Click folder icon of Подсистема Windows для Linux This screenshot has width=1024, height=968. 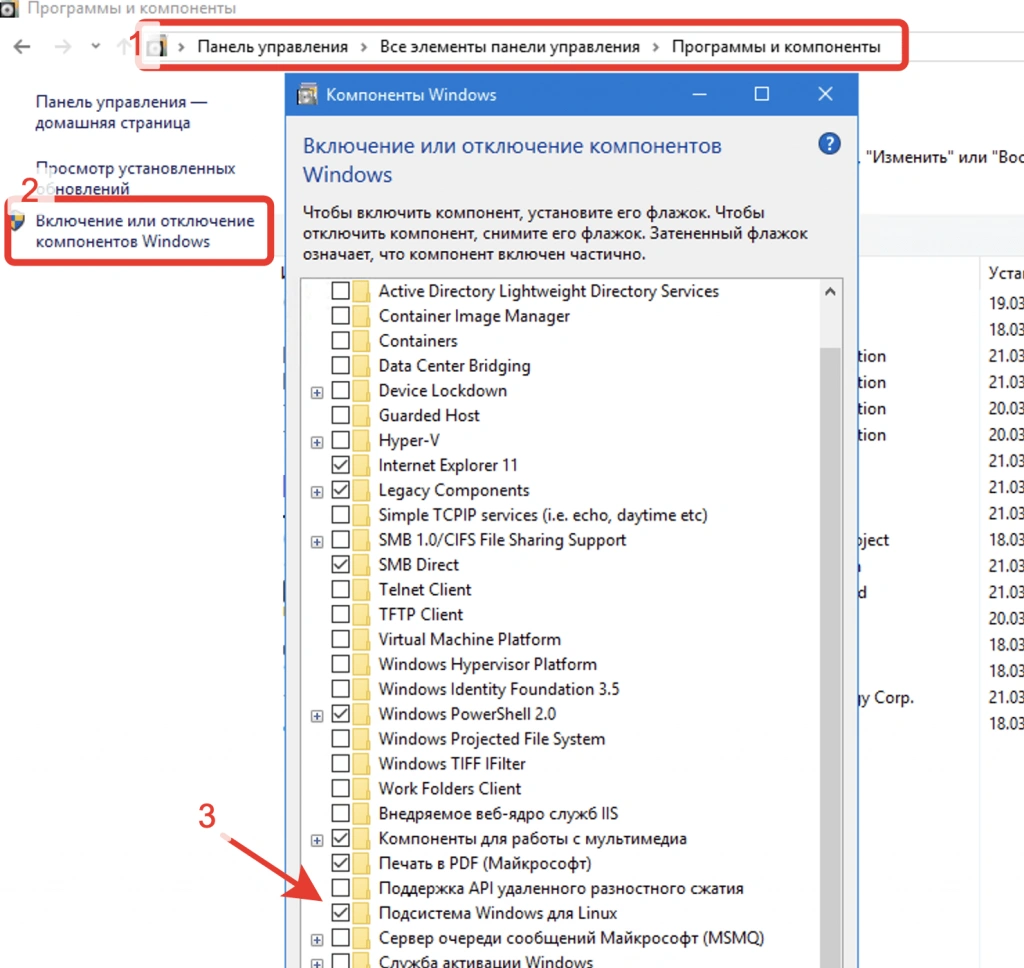pos(362,913)
